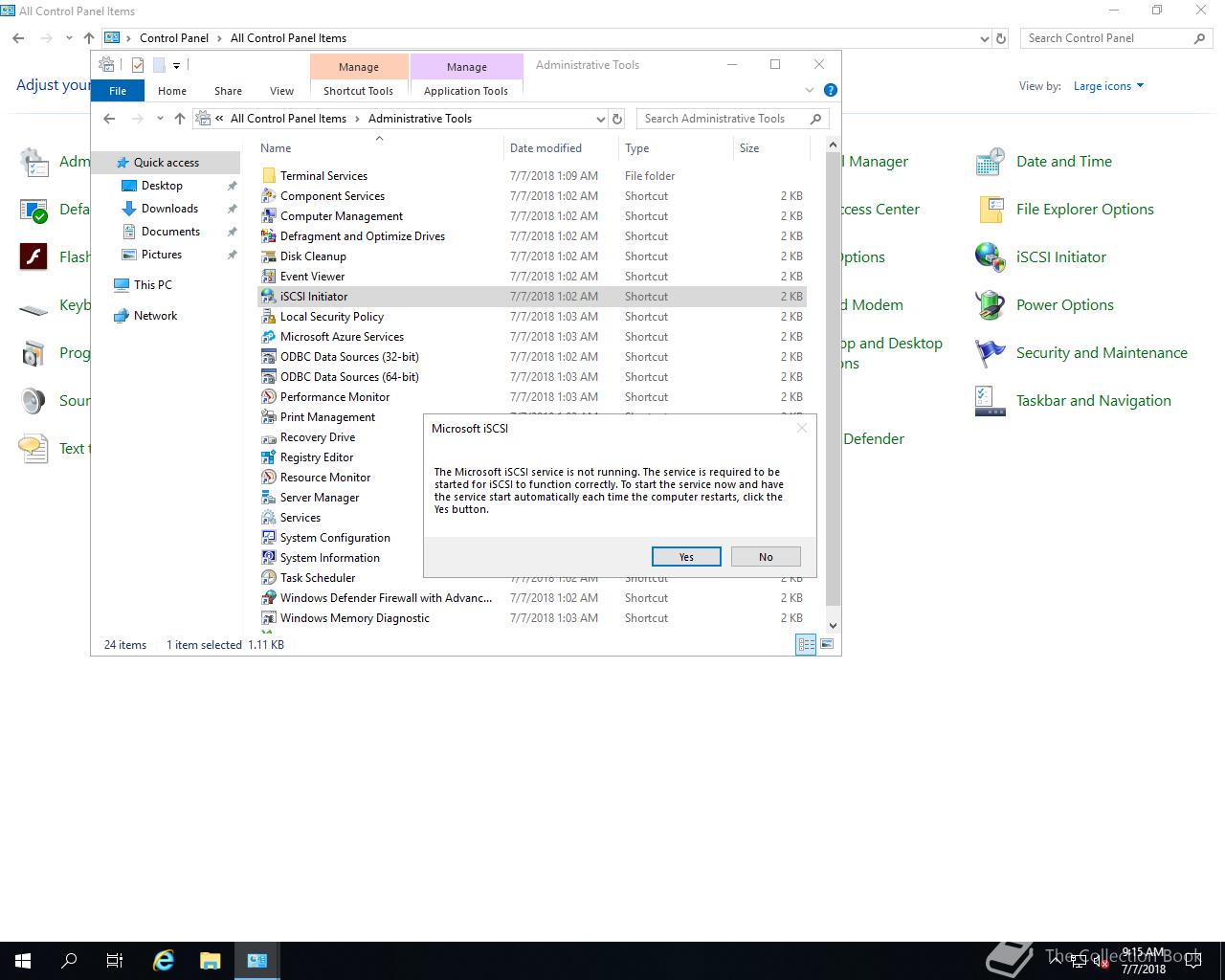The height and width of the screenshot is (980, 1225).
Task: Open the explorer help question mark
Action: pyautogui.click(x=831, y=90)
